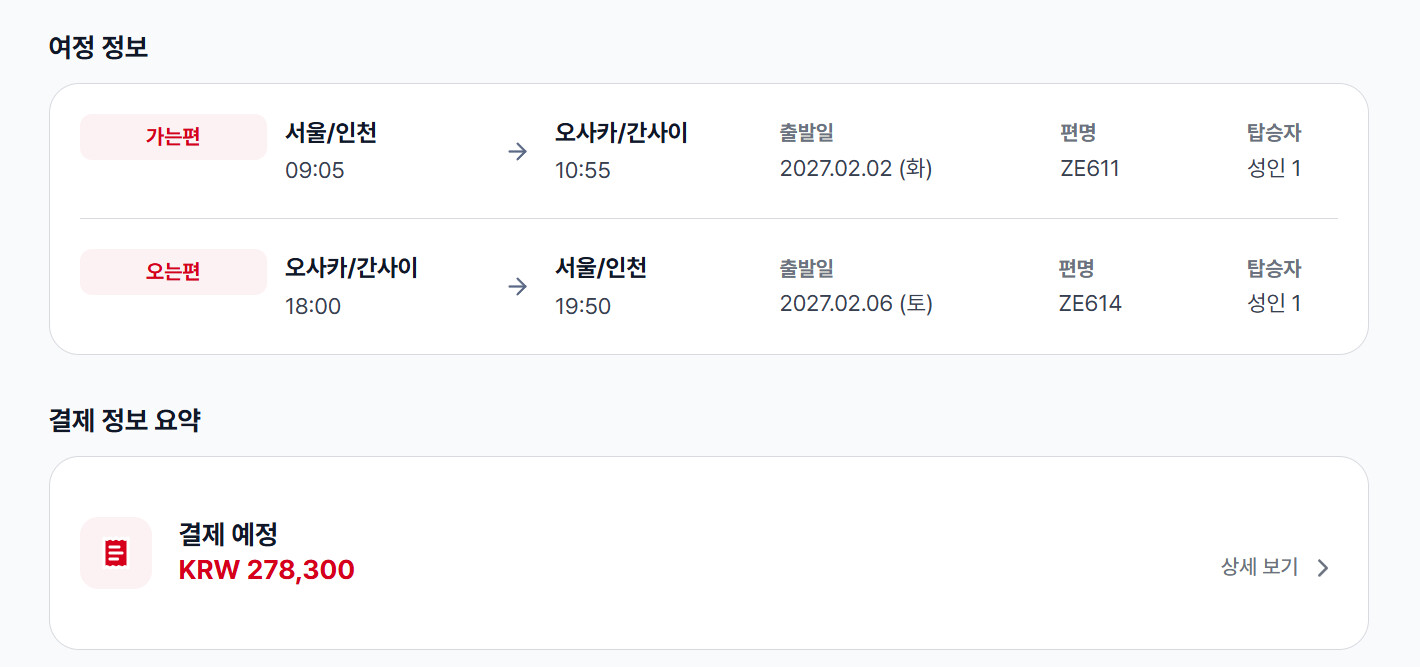Click 성인 1 passenger on the return flight
1420x667 pixels.
(x=1274, y=304)
